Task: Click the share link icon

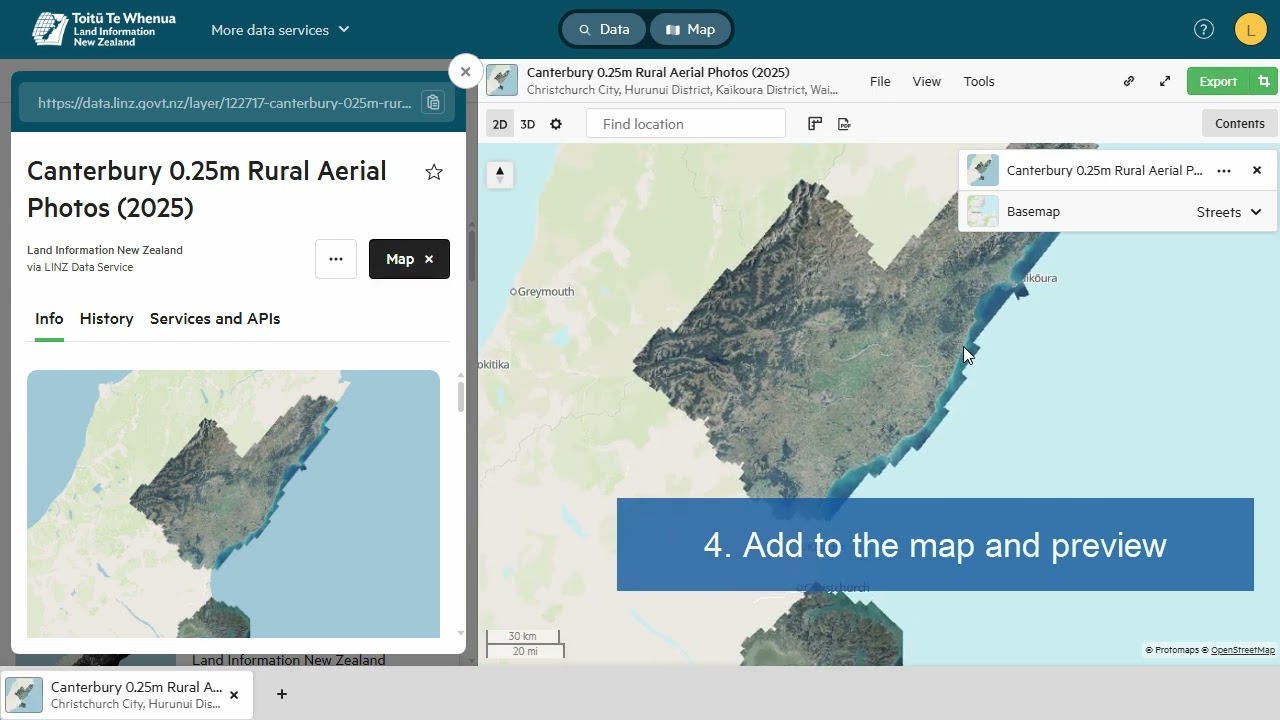Action: [x=1129, y=82]
